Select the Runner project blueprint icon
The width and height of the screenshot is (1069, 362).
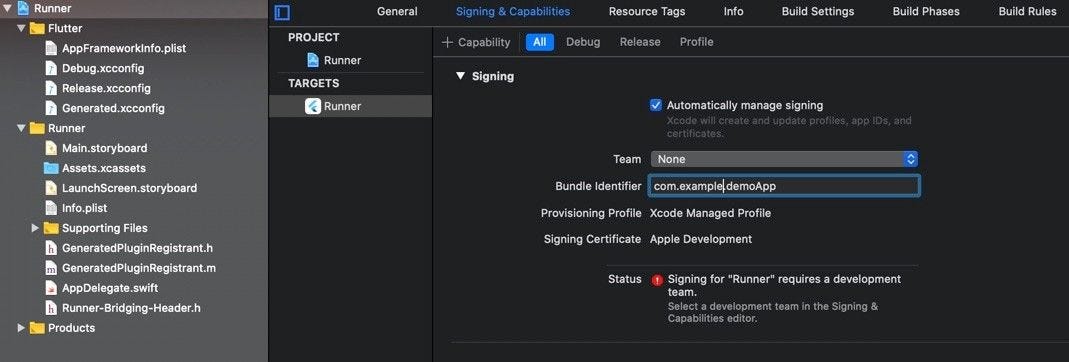pyautogui.click(x=313, y=60)
